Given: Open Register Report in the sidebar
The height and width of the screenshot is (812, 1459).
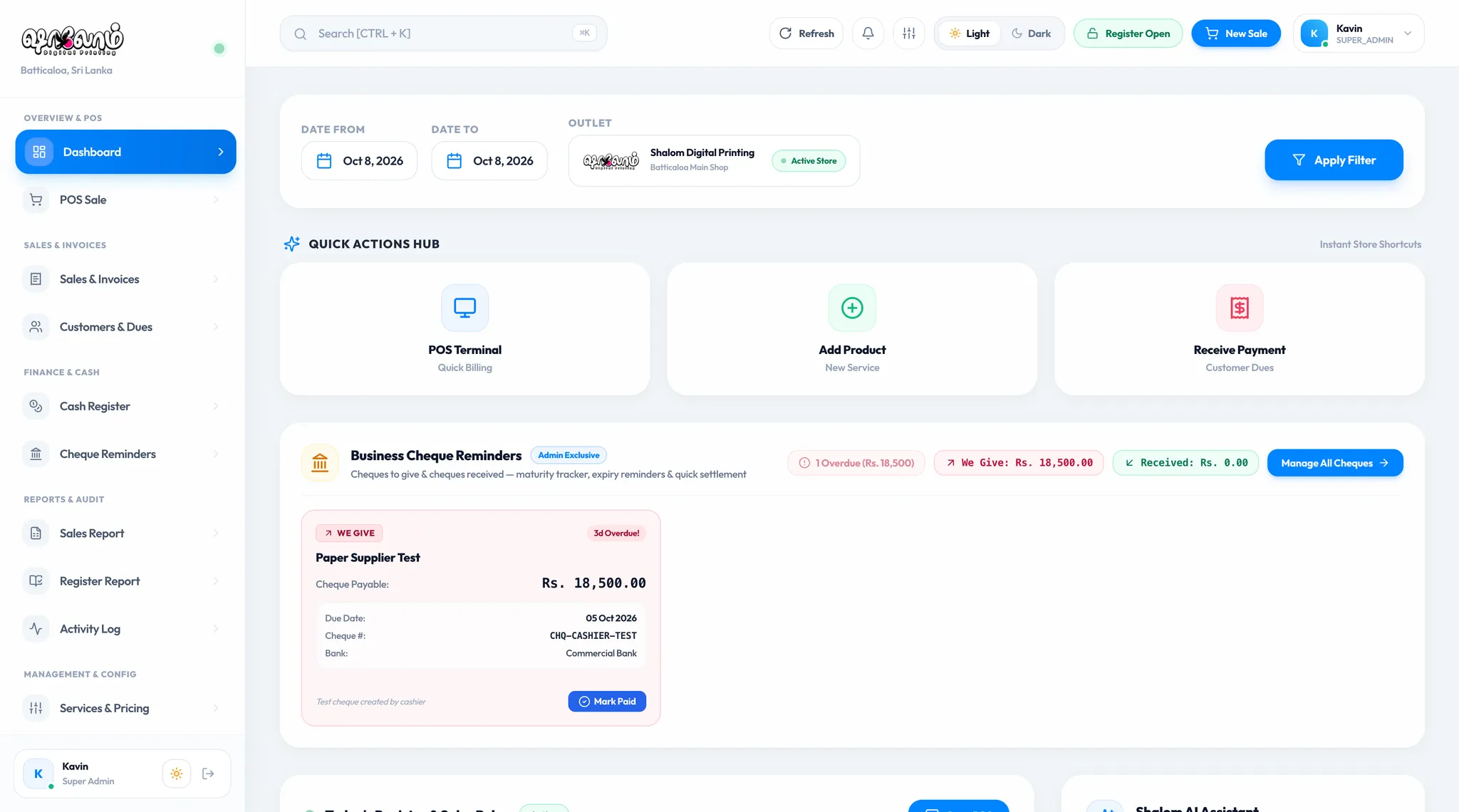Looking at the screenshot, I should click(x=125, y=581).
